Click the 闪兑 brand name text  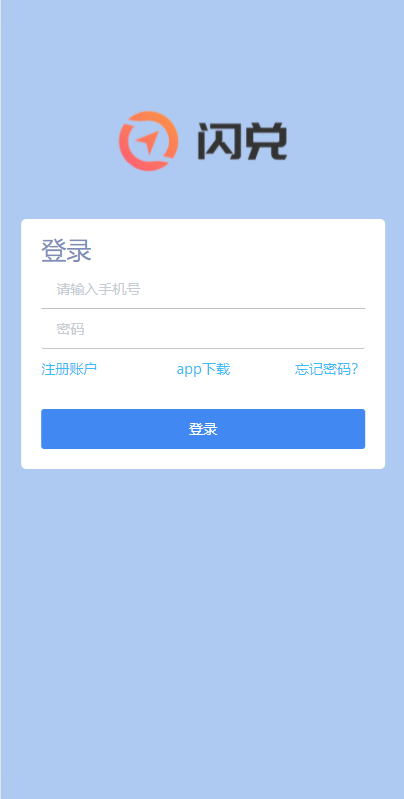pos(243,141)
